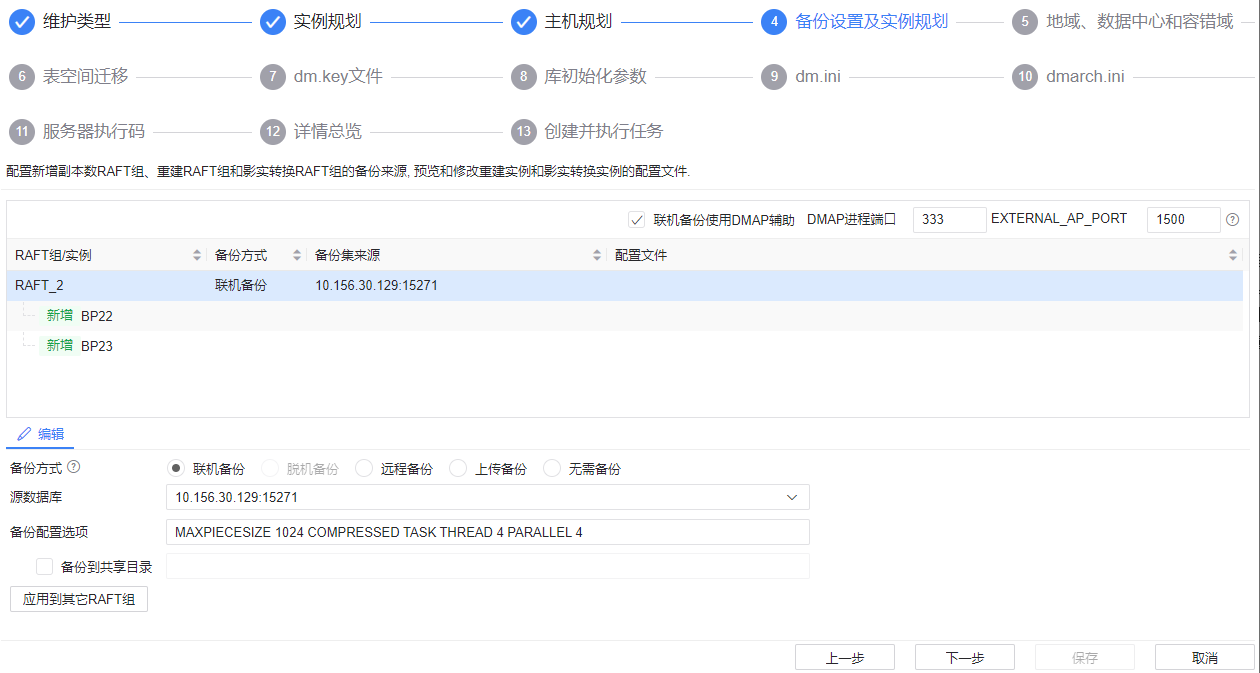Screen dimensions: 1260x673
Task: Go to 实例规划 step label
Action: (327, 22)
